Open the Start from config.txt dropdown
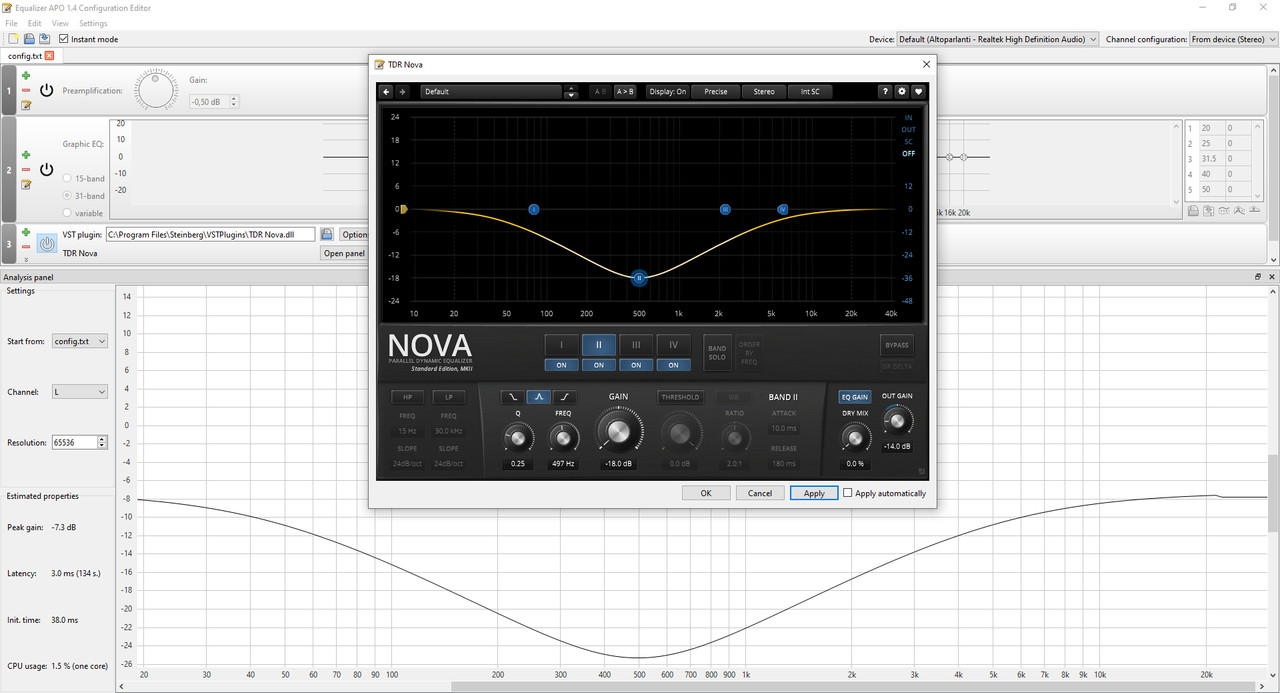 [79, 341]
